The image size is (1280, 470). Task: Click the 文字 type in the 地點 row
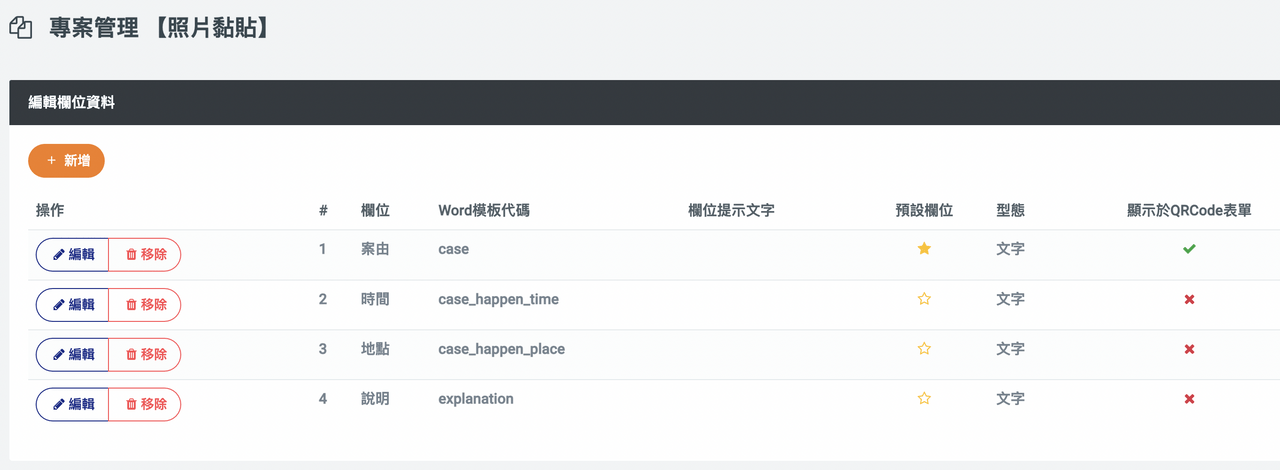[x=1010, y=349]
